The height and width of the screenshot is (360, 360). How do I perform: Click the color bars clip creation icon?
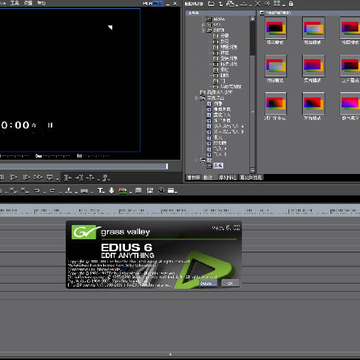point(123,191)
